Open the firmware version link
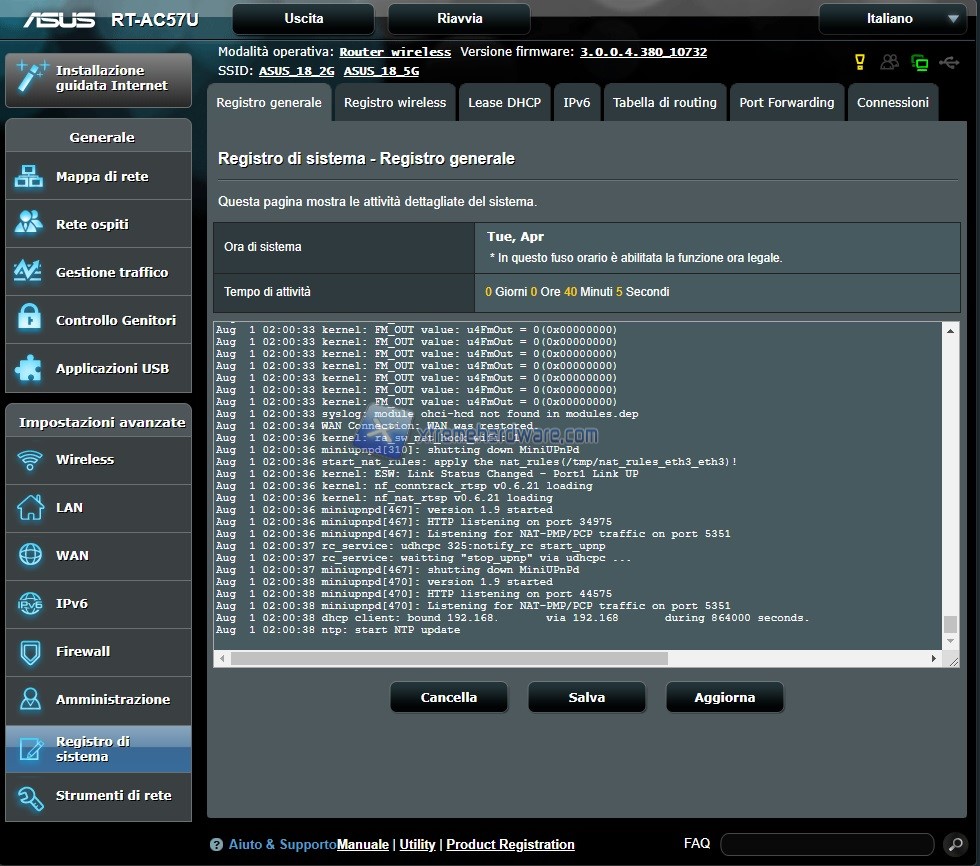 643,52
